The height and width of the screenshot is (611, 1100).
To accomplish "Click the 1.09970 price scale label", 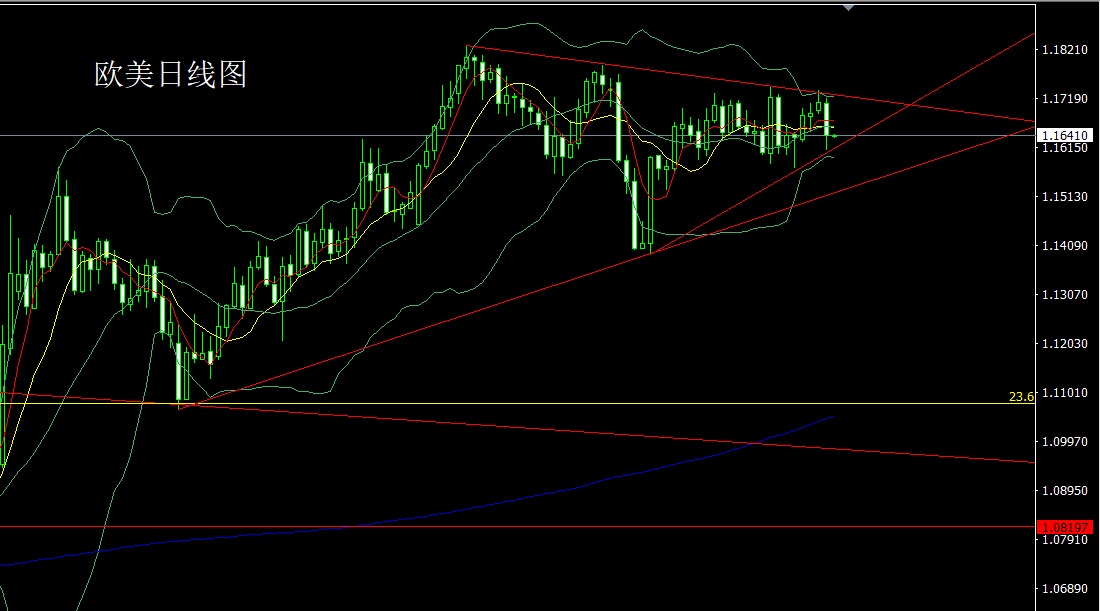I will click(x=1065, y=442).
